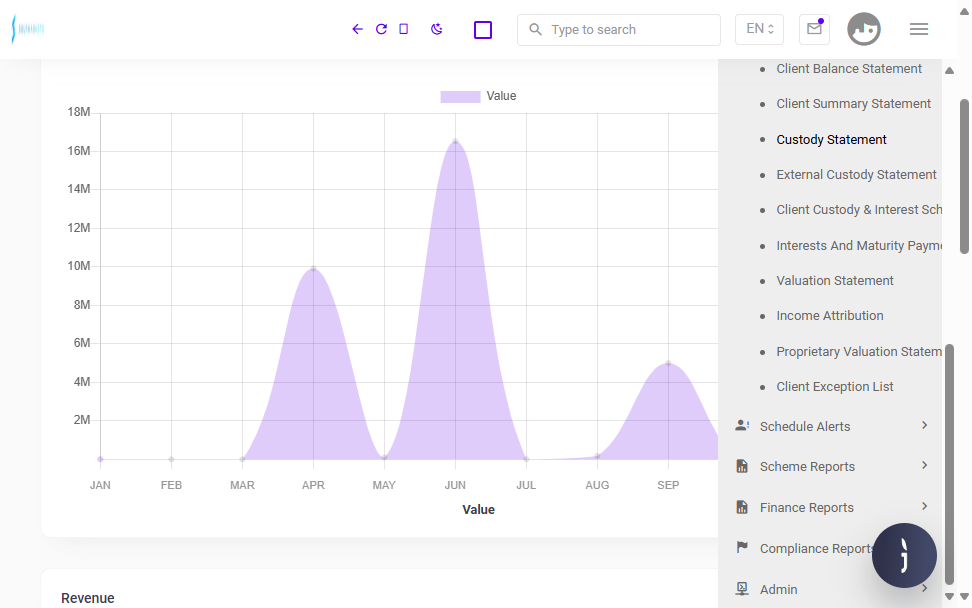Click the sidebar menu scrollbar thumb

(949, 464)
